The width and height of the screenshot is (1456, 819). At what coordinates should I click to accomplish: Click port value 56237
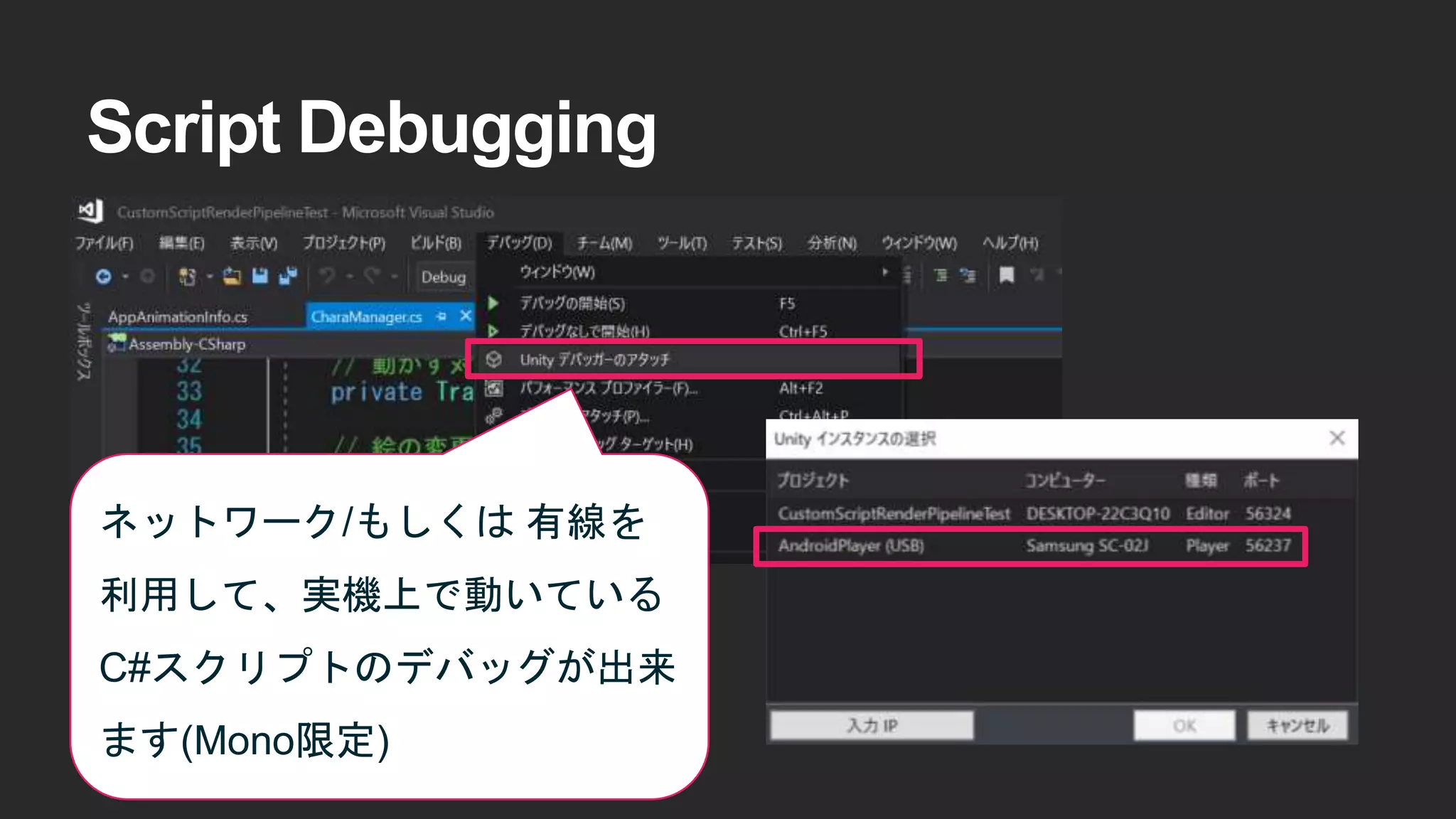tap(1268, 546)
